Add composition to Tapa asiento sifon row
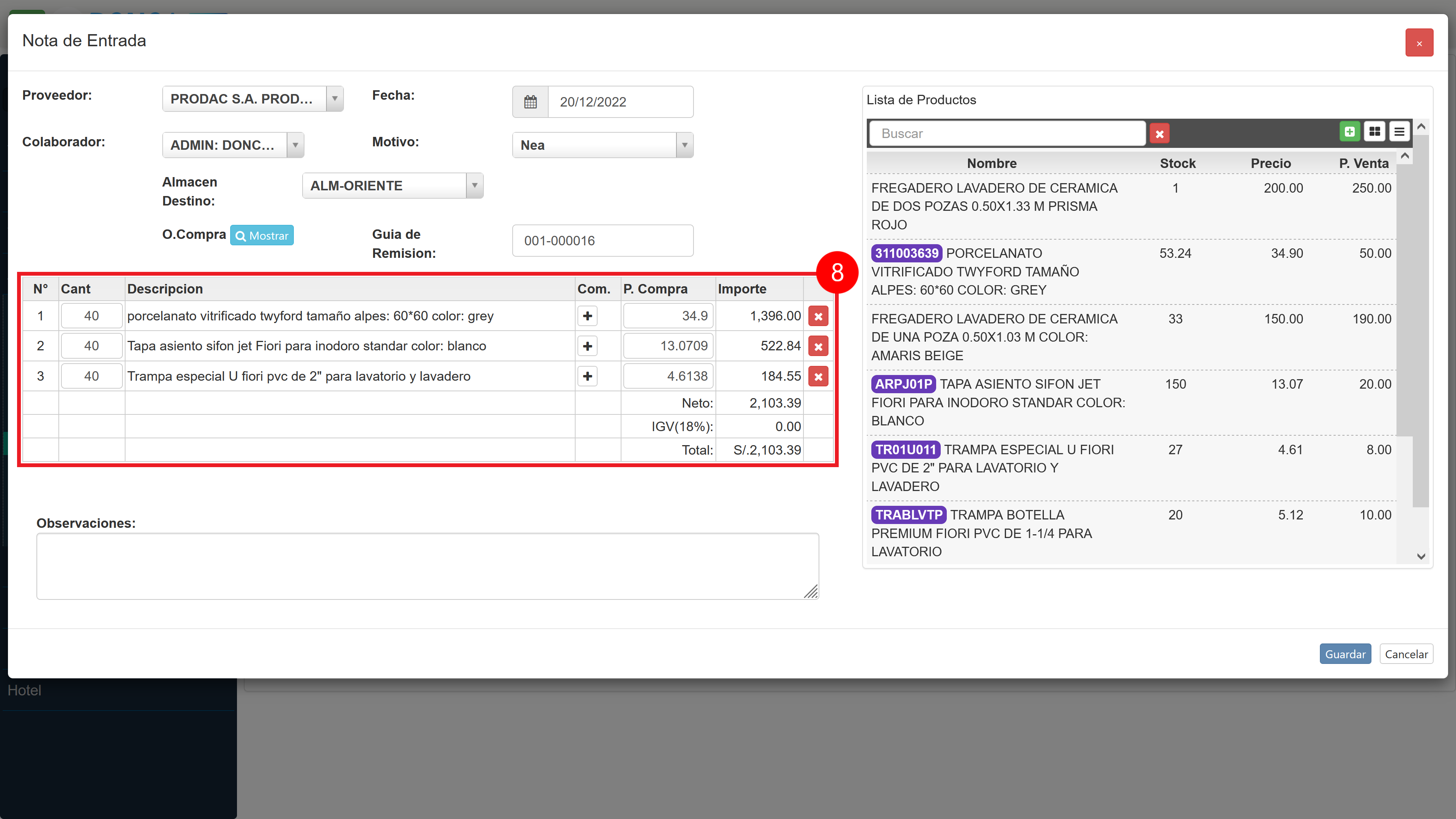Viewport: 1456px width, 819px height. coord(587,346)
